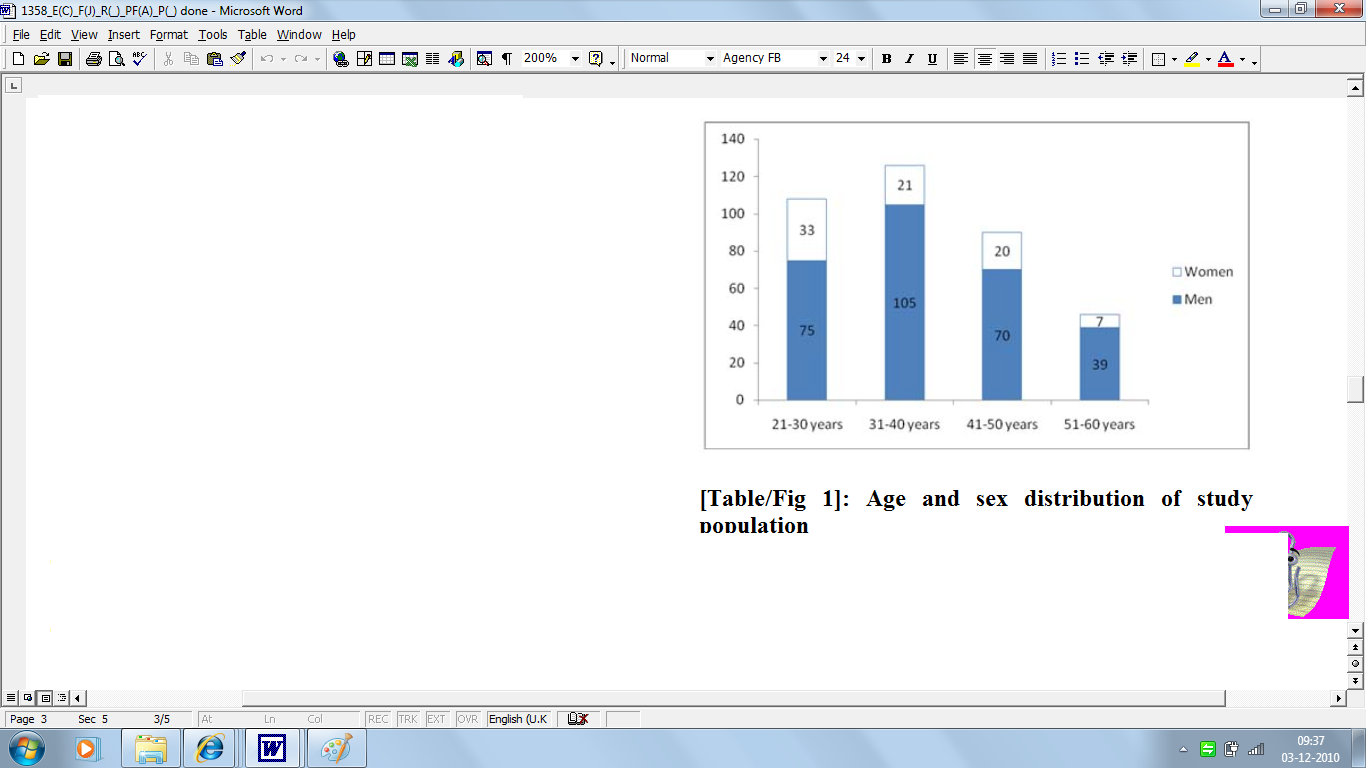Open the Table menu
Image resolution: width=1366 pixels, height=768 pixels.
[x=252, y=35]
